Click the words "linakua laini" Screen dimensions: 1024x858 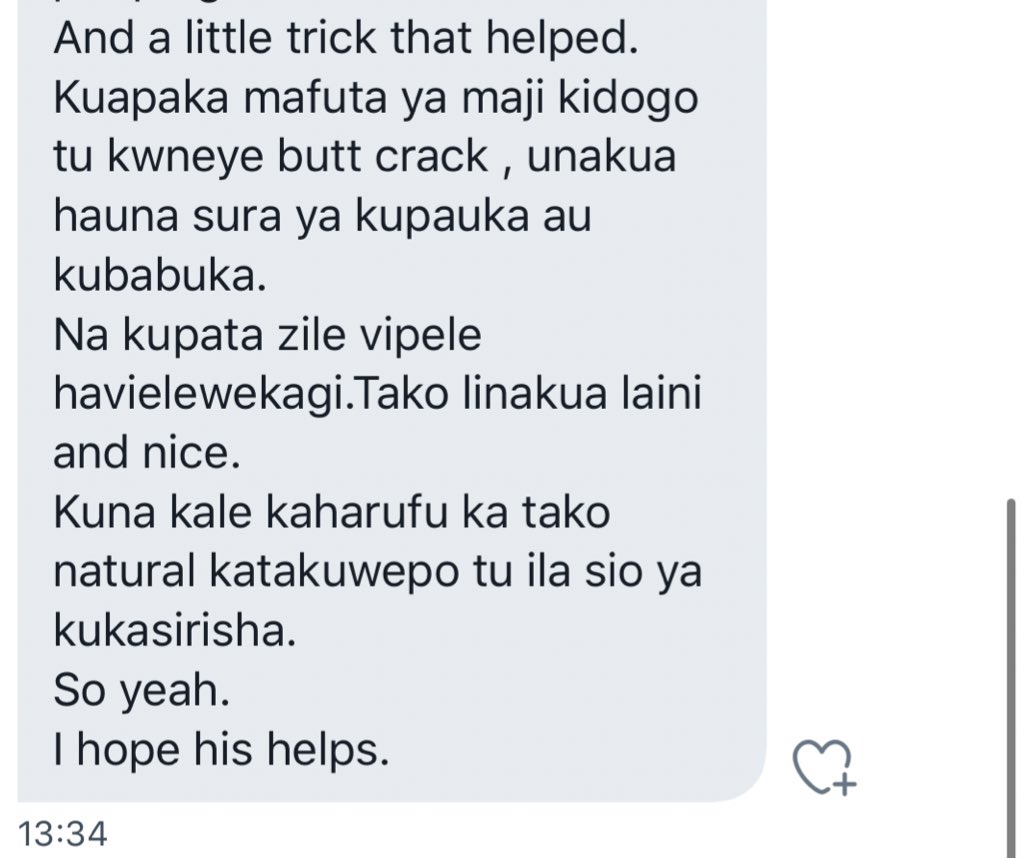coord(582,394)
